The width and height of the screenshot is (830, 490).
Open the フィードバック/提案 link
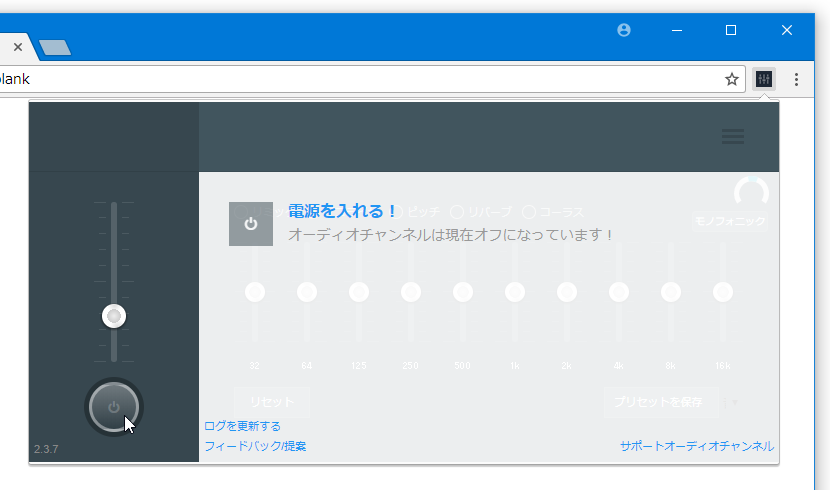pyautogui.click(x=255, y=446)
